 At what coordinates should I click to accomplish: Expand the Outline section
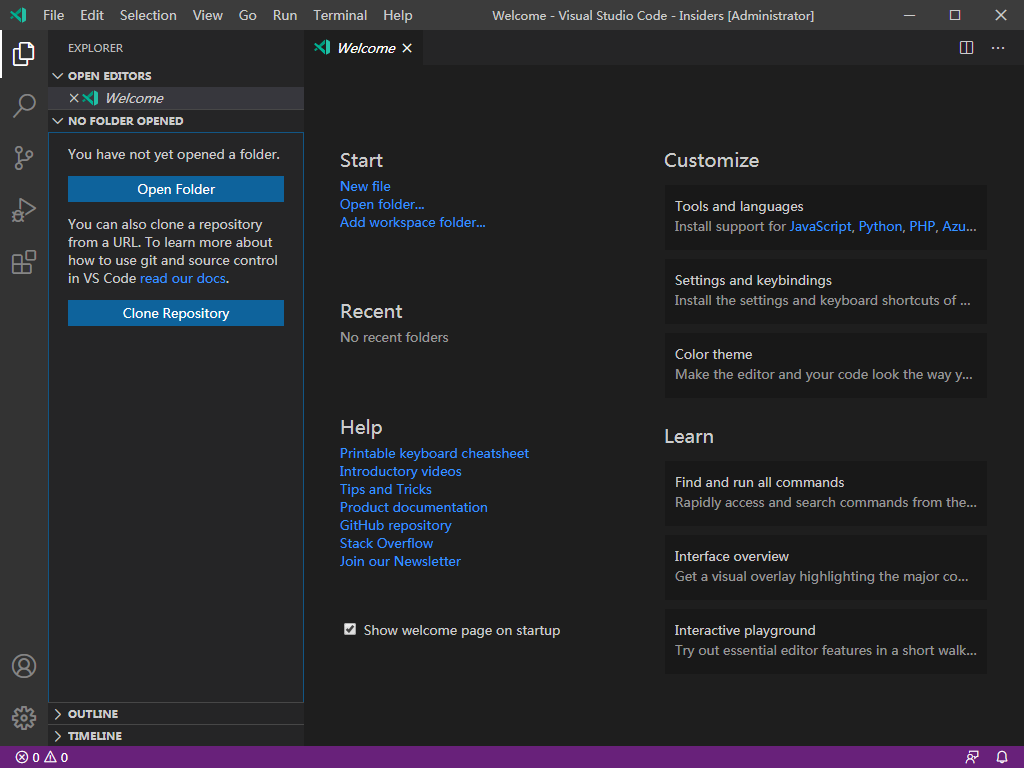click(x=57, y=714)
